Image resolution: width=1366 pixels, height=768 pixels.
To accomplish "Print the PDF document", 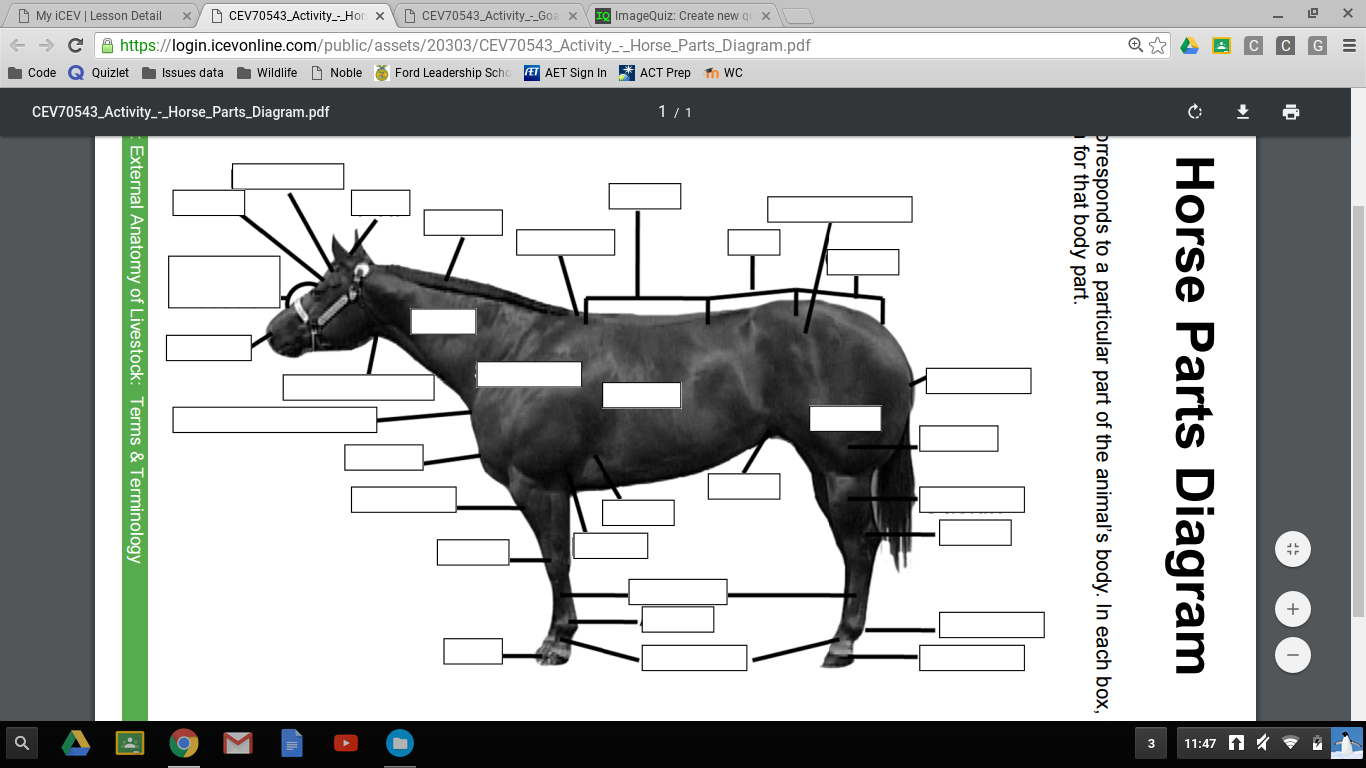I will click(x=1291, y=112).
